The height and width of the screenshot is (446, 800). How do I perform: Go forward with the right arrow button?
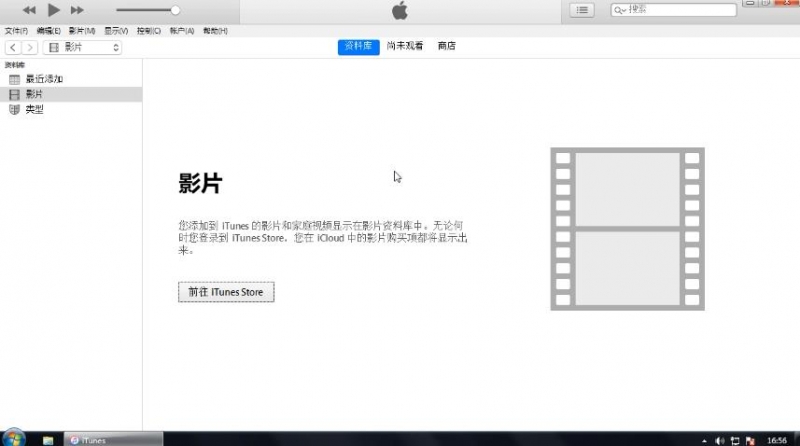pyautogui.click(x=30, y=47)
